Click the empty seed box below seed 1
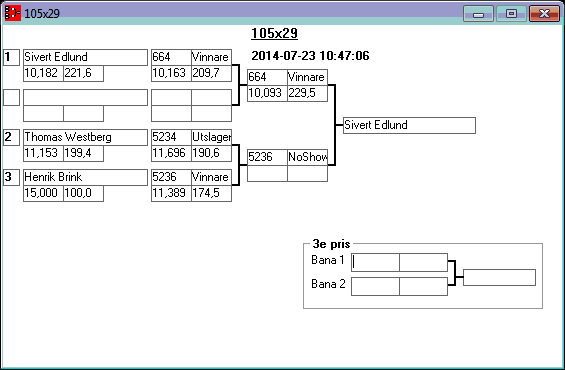 (12, 98)
